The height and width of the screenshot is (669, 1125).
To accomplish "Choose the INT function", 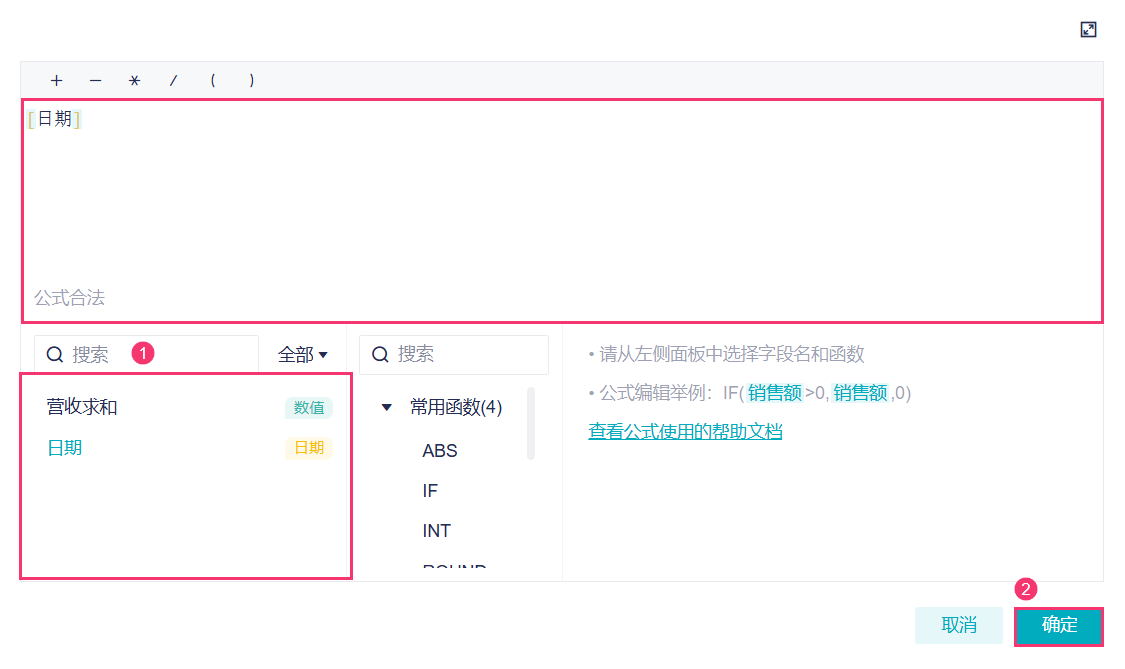I will click(436, 531).
